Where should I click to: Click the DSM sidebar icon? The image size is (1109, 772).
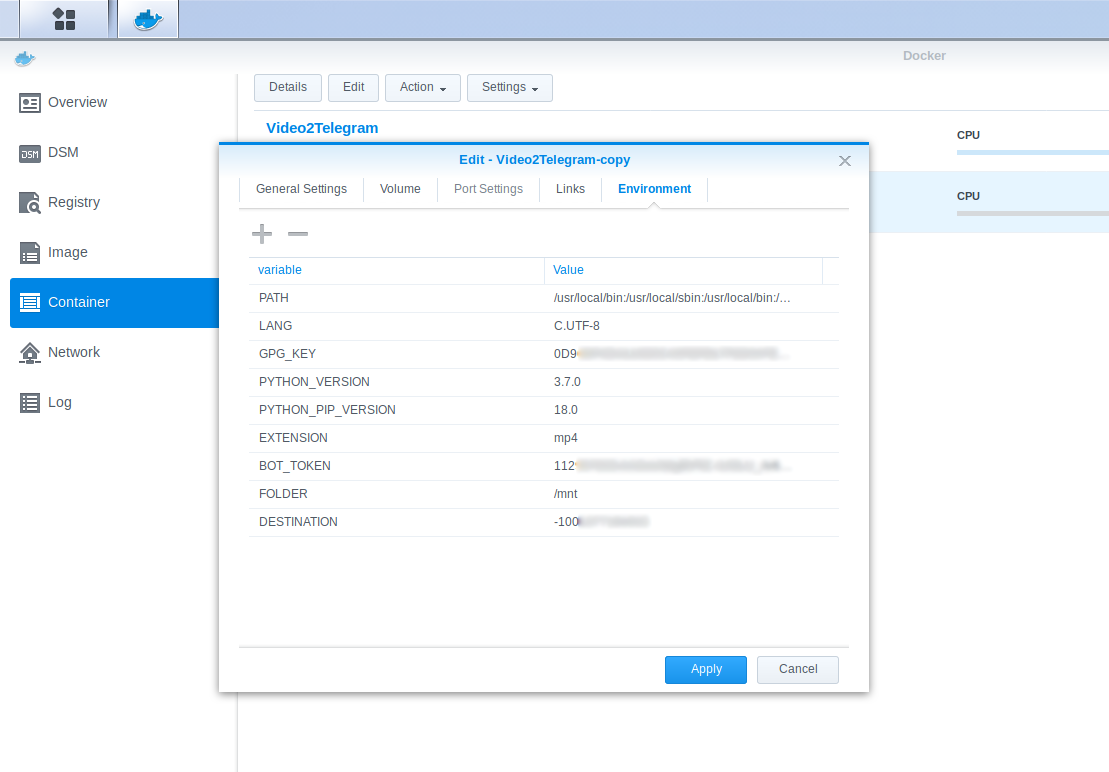(30, 153)
